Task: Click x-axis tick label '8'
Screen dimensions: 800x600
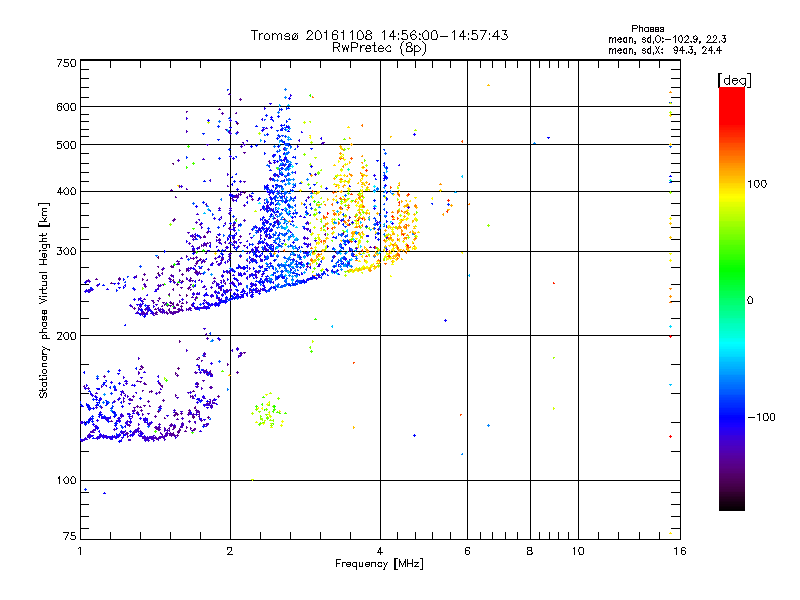Action: click(530, 551)
